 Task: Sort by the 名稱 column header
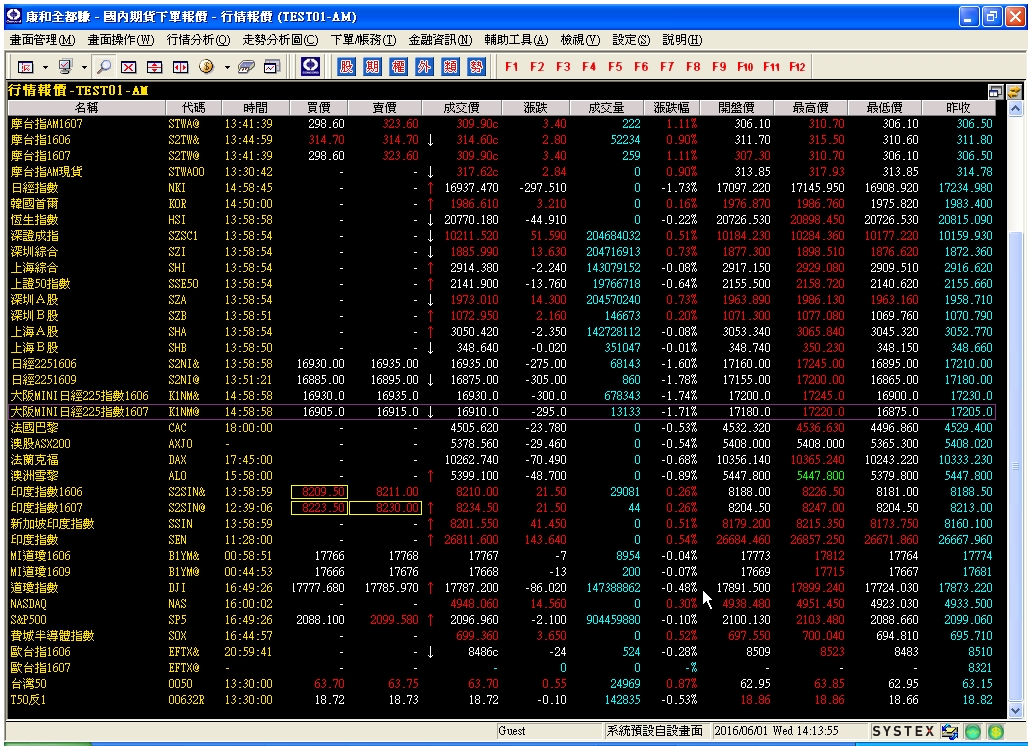coord(86,107)
